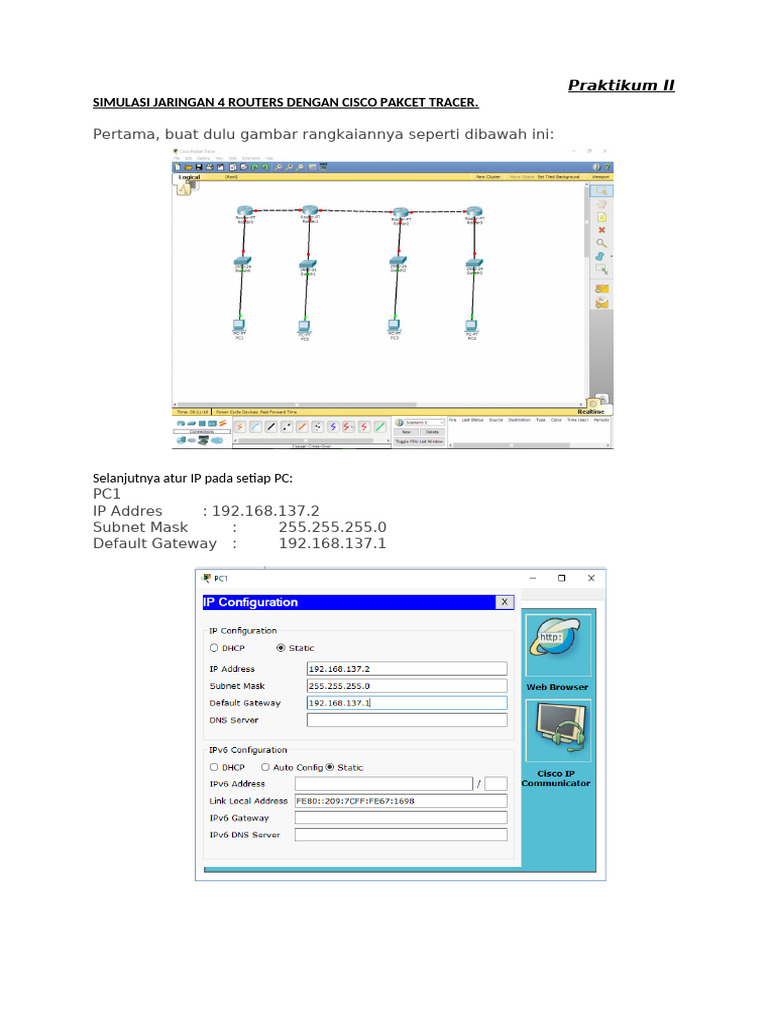Select Router2 in the topology
Viewport: 768px width, 1024px height.
(400, 212)
